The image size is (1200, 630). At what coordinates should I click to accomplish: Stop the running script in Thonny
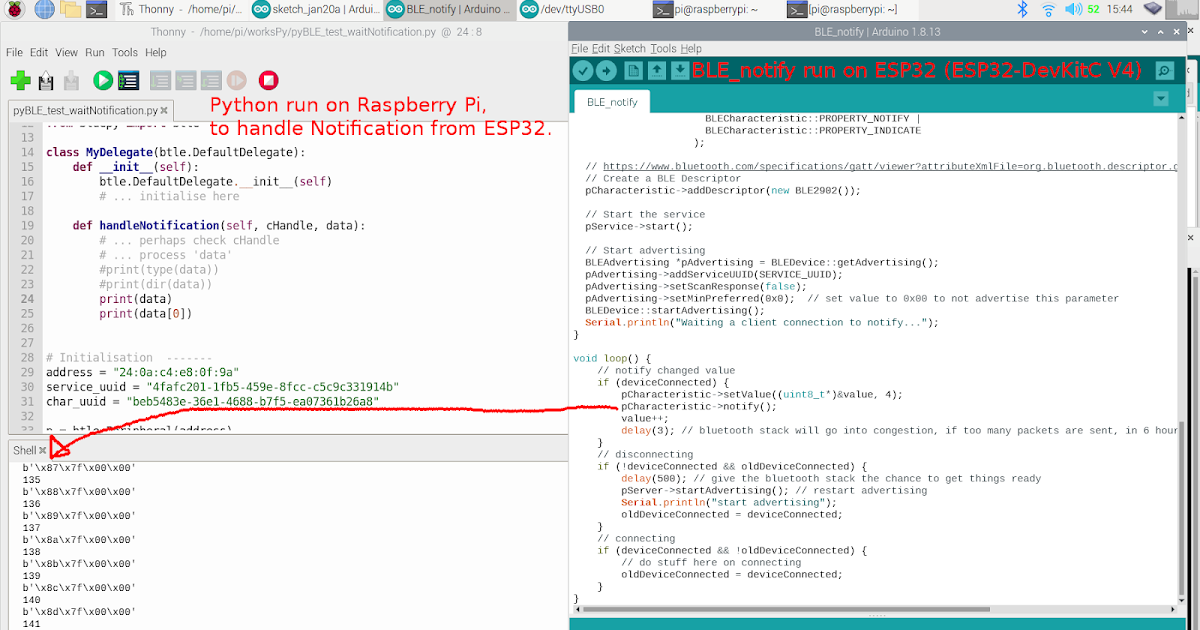268,80
